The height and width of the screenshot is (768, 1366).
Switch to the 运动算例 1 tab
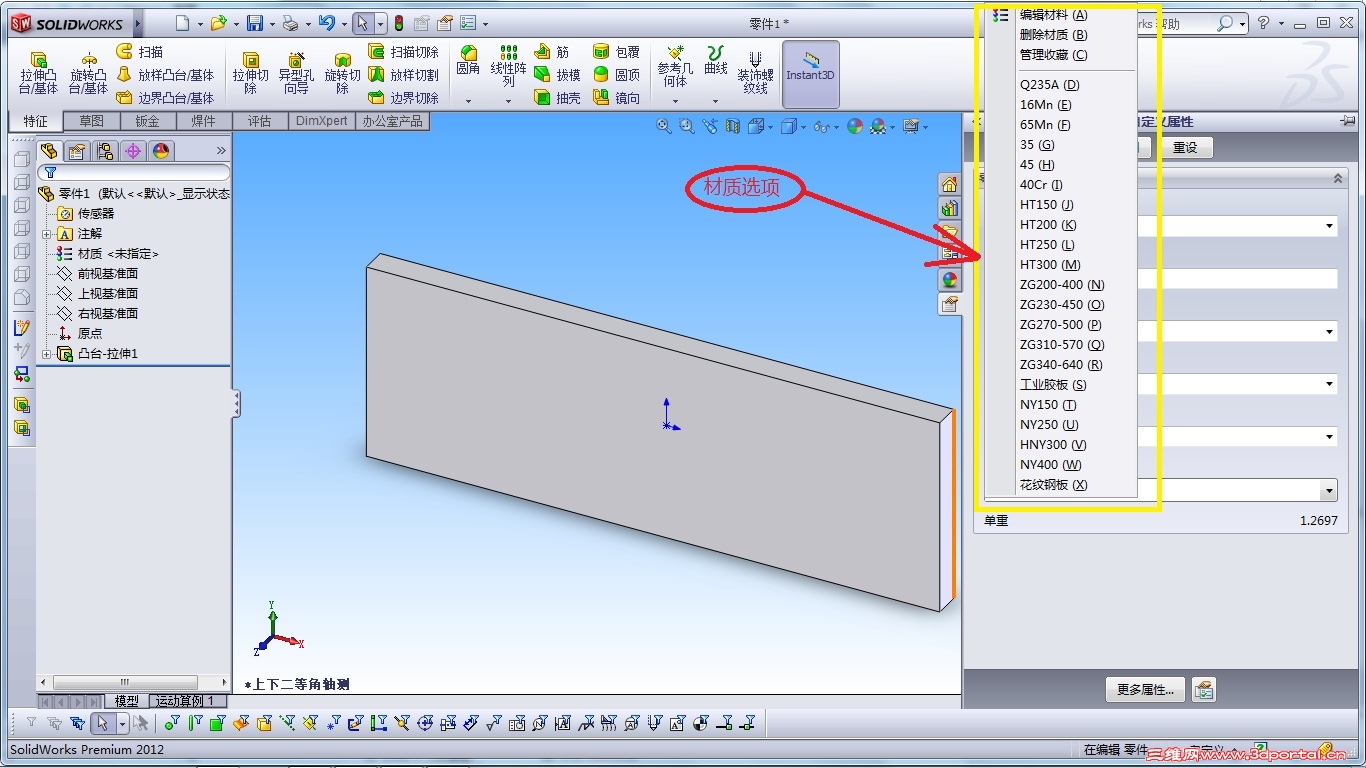click(x=187, y=701)
